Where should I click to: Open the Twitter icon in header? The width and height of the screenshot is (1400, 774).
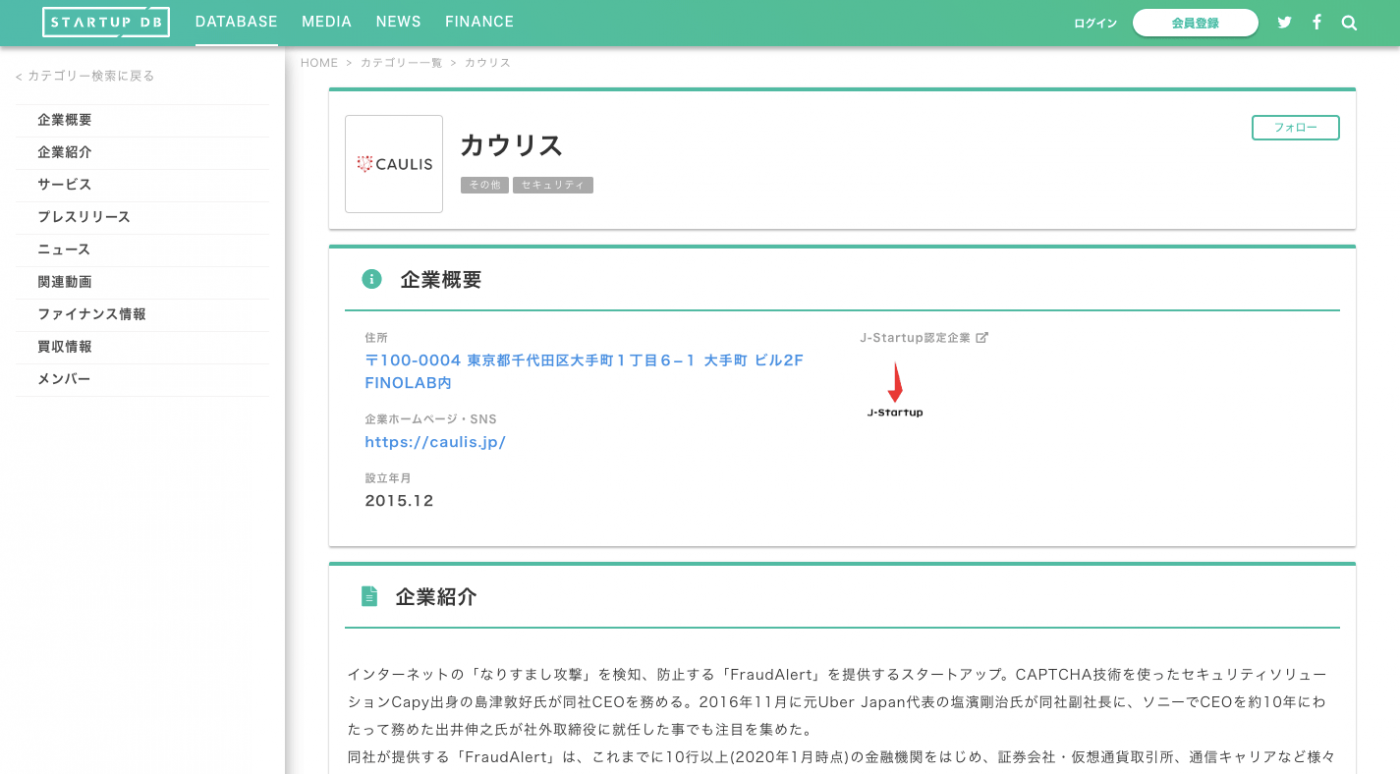pos(1285,22)
